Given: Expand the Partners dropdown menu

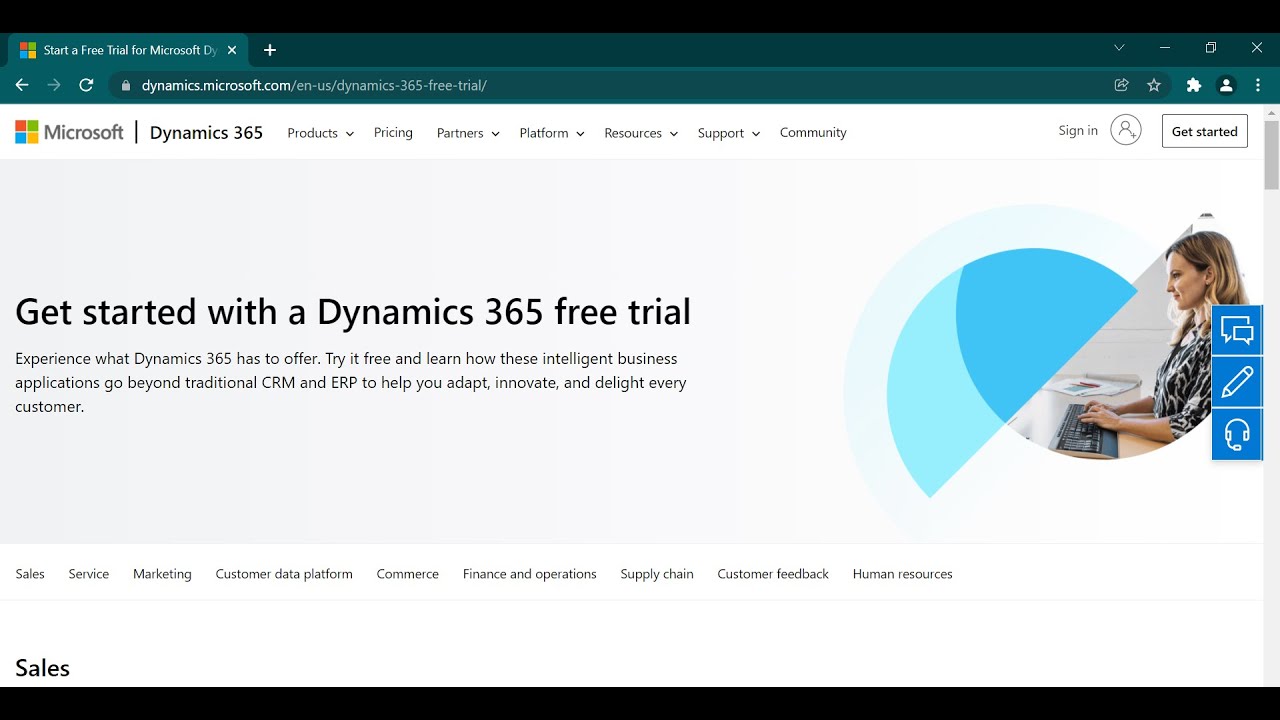Looking at the screenshot, I should 468,133.
